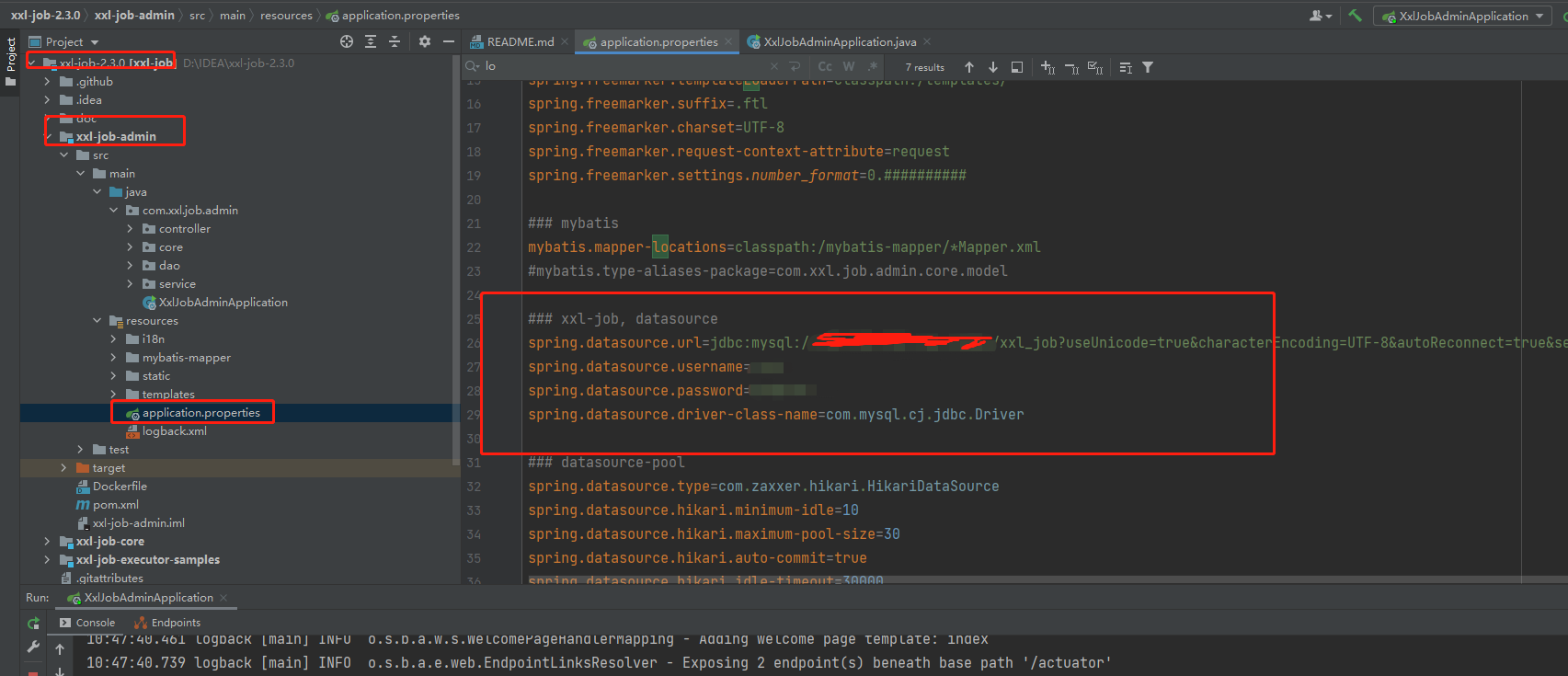The height and width of the screenshot is (676, 1568).
Task: Click the previous occurrence arrow in search bar
Action: pos(969,67)
